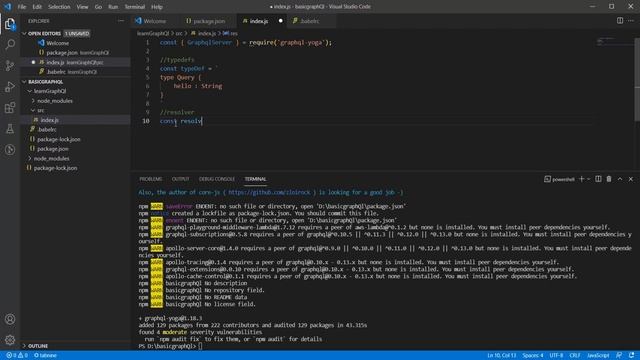The height and width of the screenshot is (360, 640).
Task: Click the errors and warnings status indicator
Action: [17, 356]
